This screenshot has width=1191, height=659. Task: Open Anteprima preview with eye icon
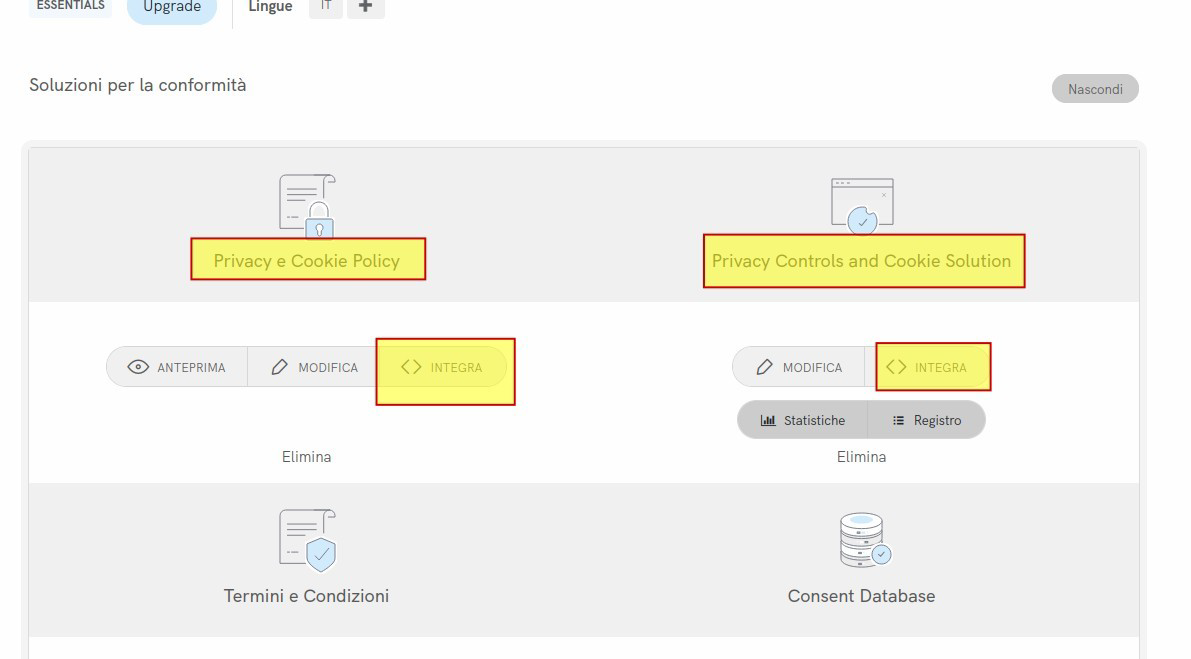[177, 367]
